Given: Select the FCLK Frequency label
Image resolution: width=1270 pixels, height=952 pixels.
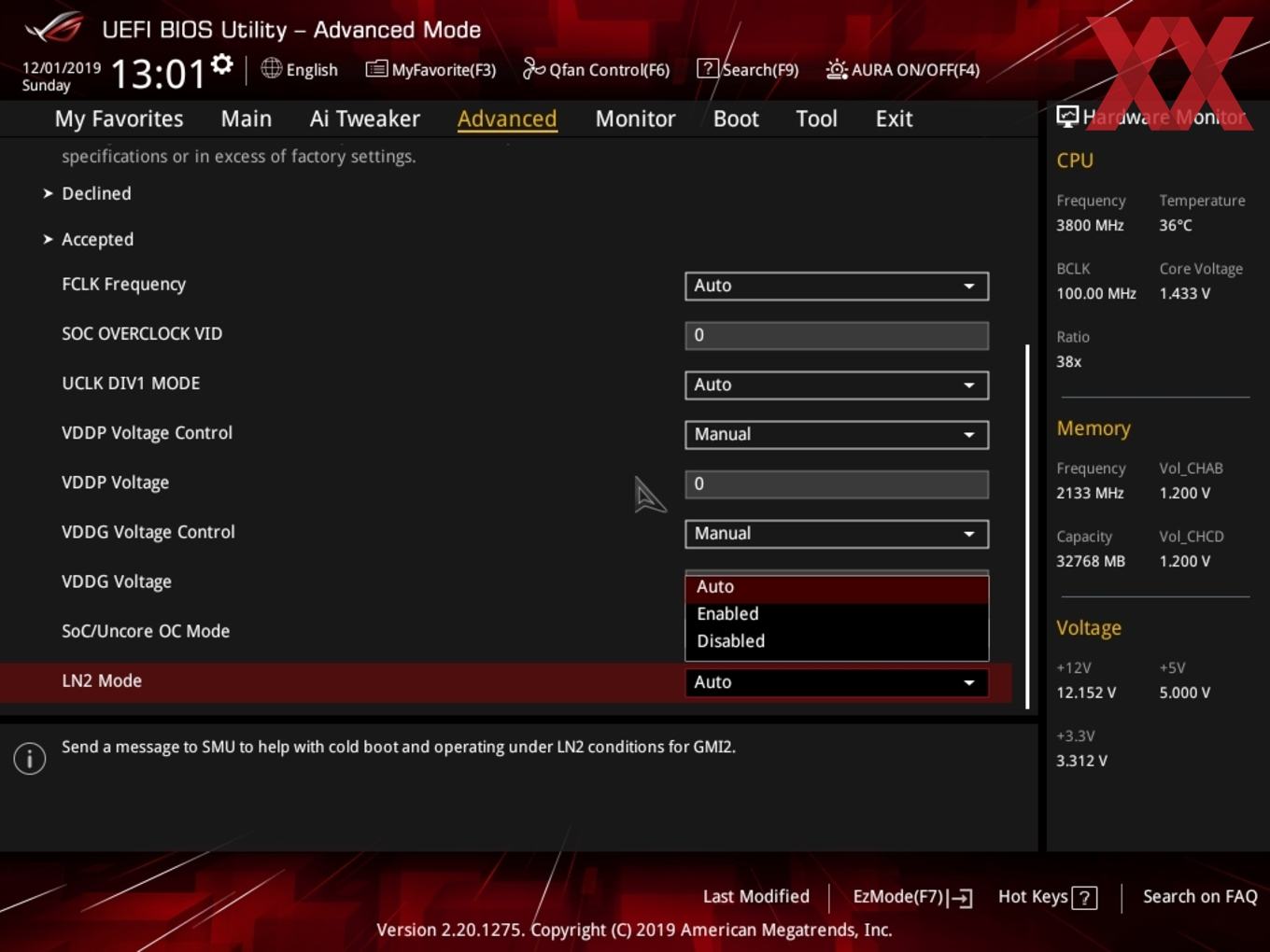Looking at the screenshot, I should pos(124,284).
